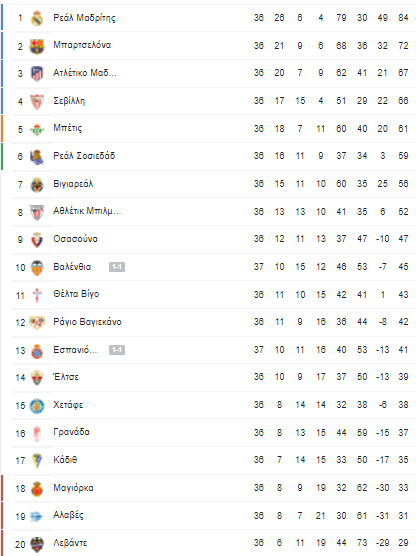
Task: Click the Mallorca club crest
Action: (x=37, y=489)
